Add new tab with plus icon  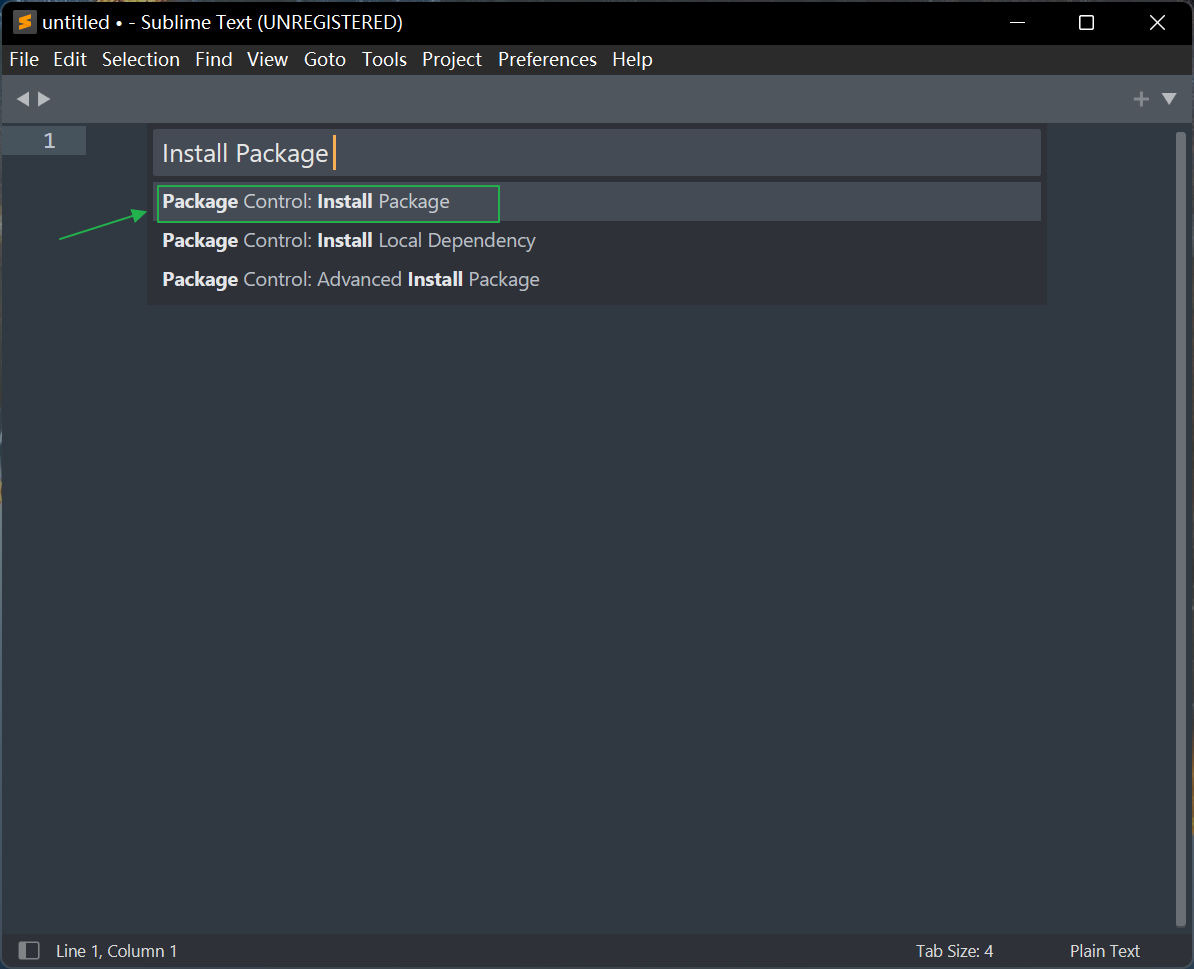pyautogui.click(x=1141, y=99)
